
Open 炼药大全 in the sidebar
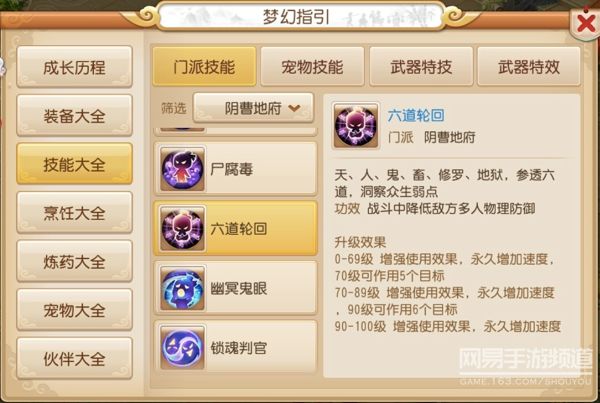[x=75, y=261]
